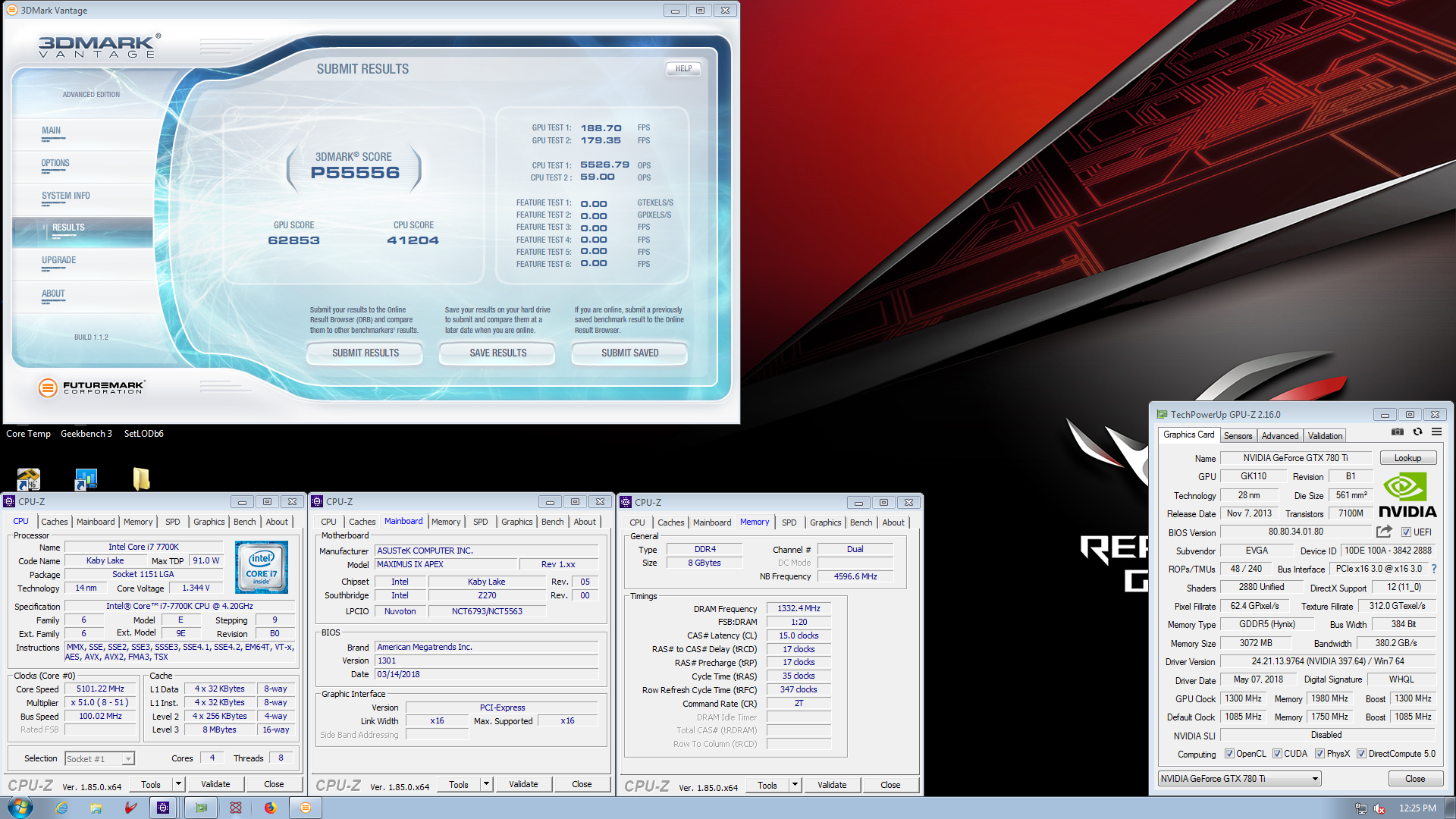Click the Futuremark Corporation logo
The image size is (1456, 819).
(x=91, y=388)
